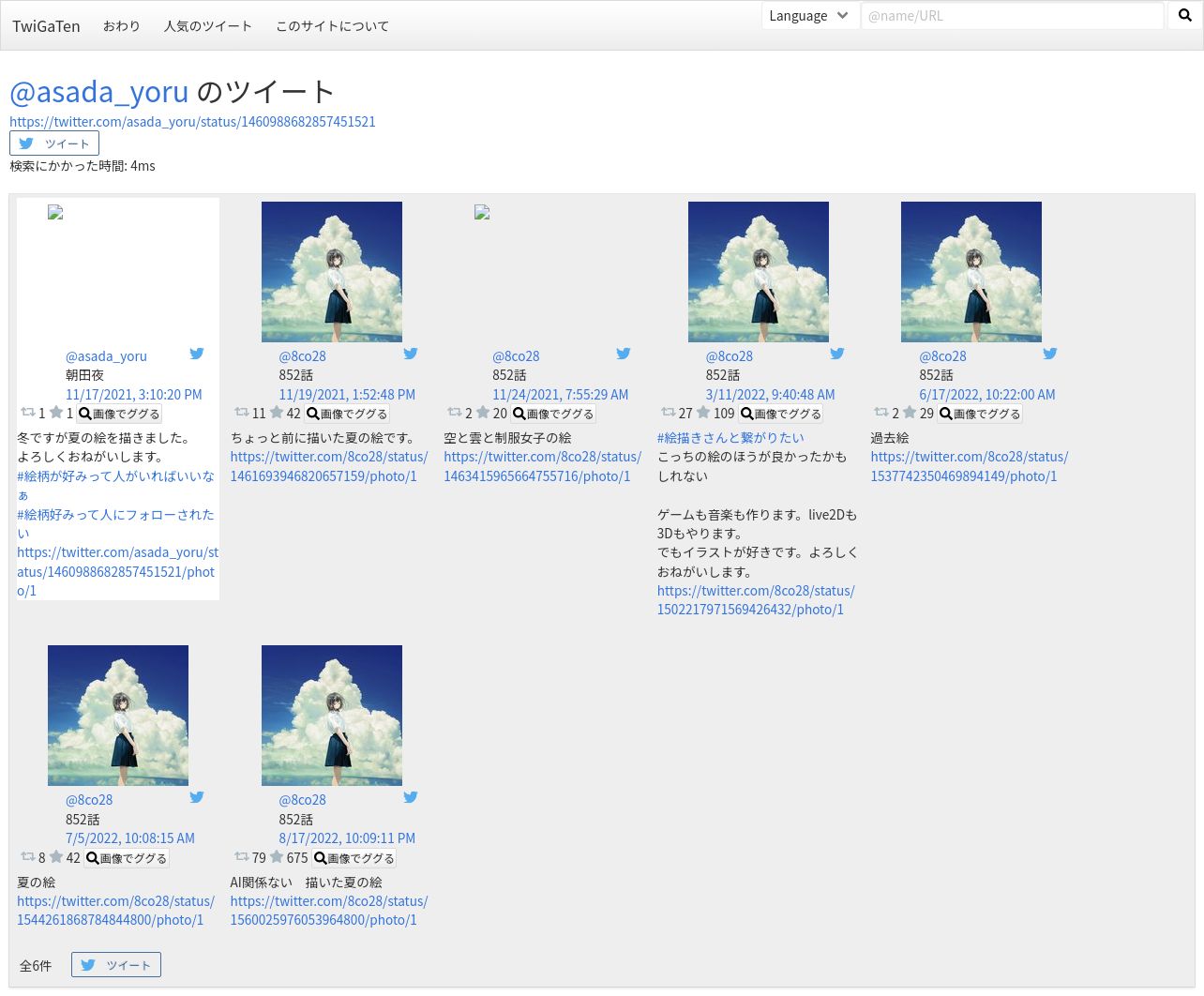Open the cloud girl image dated 3/11/2022
Image resolution: width=1204 pixels, height=996 pixels.
click(759, 272)
